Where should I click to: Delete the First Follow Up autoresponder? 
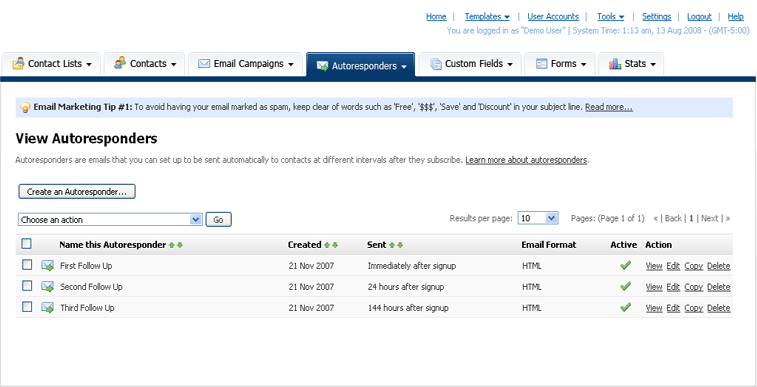(x=718, y=266)
